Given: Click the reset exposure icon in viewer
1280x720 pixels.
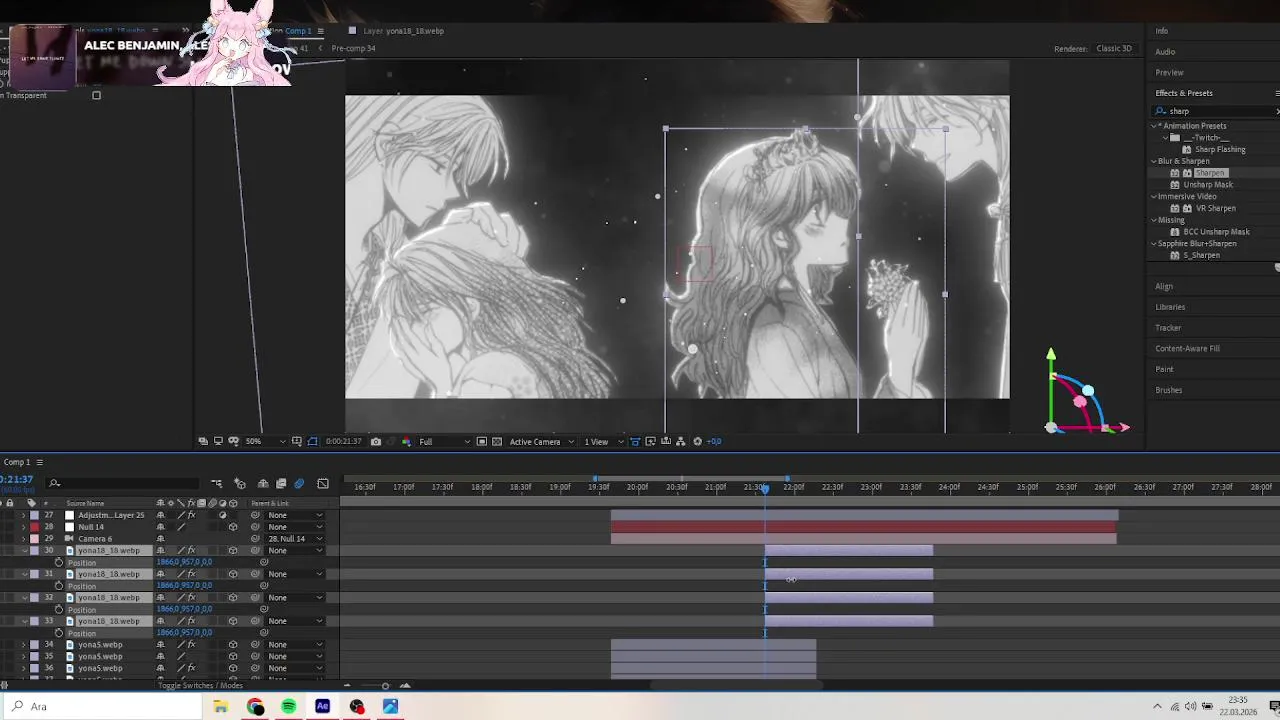Looking at the screenshot, I should [698, 441].
